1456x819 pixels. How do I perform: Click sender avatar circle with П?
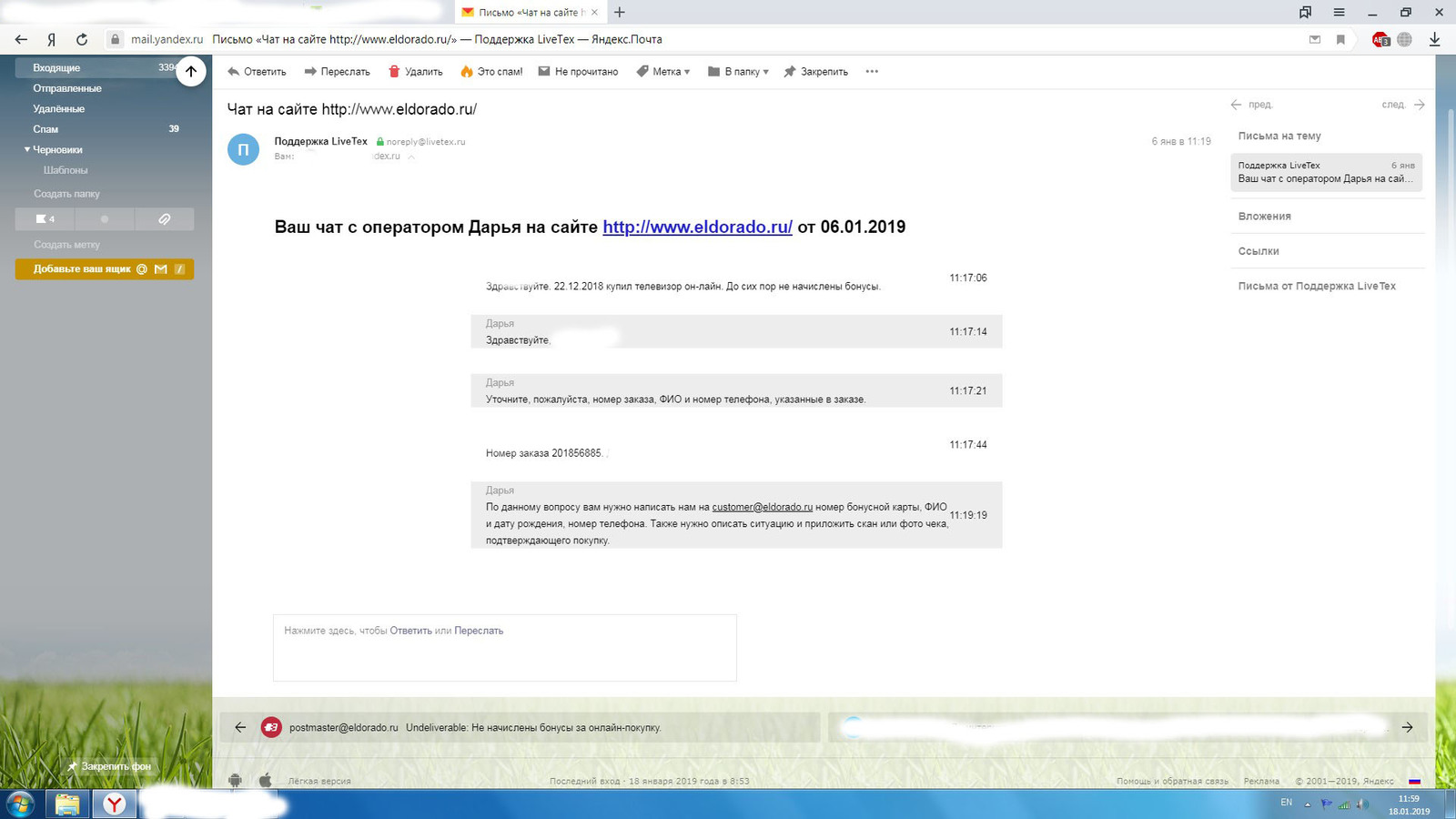point(243,149)
